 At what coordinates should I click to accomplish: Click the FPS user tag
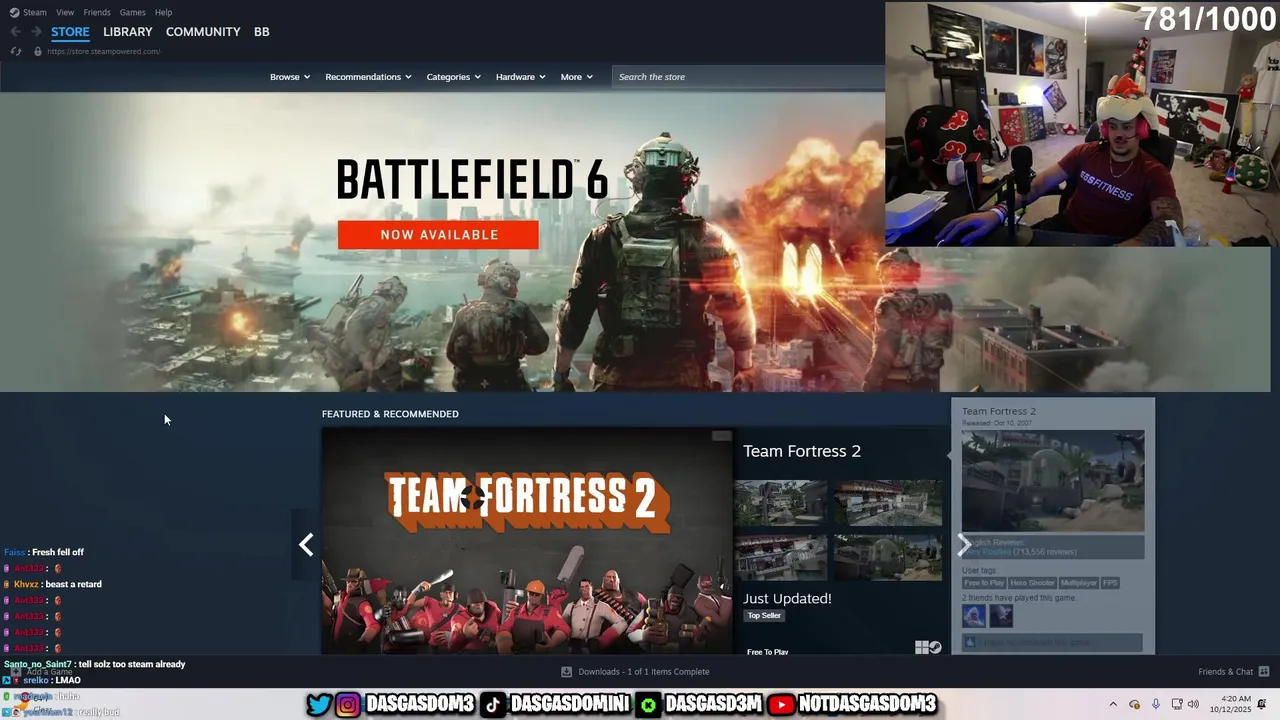click(1110, 583)
